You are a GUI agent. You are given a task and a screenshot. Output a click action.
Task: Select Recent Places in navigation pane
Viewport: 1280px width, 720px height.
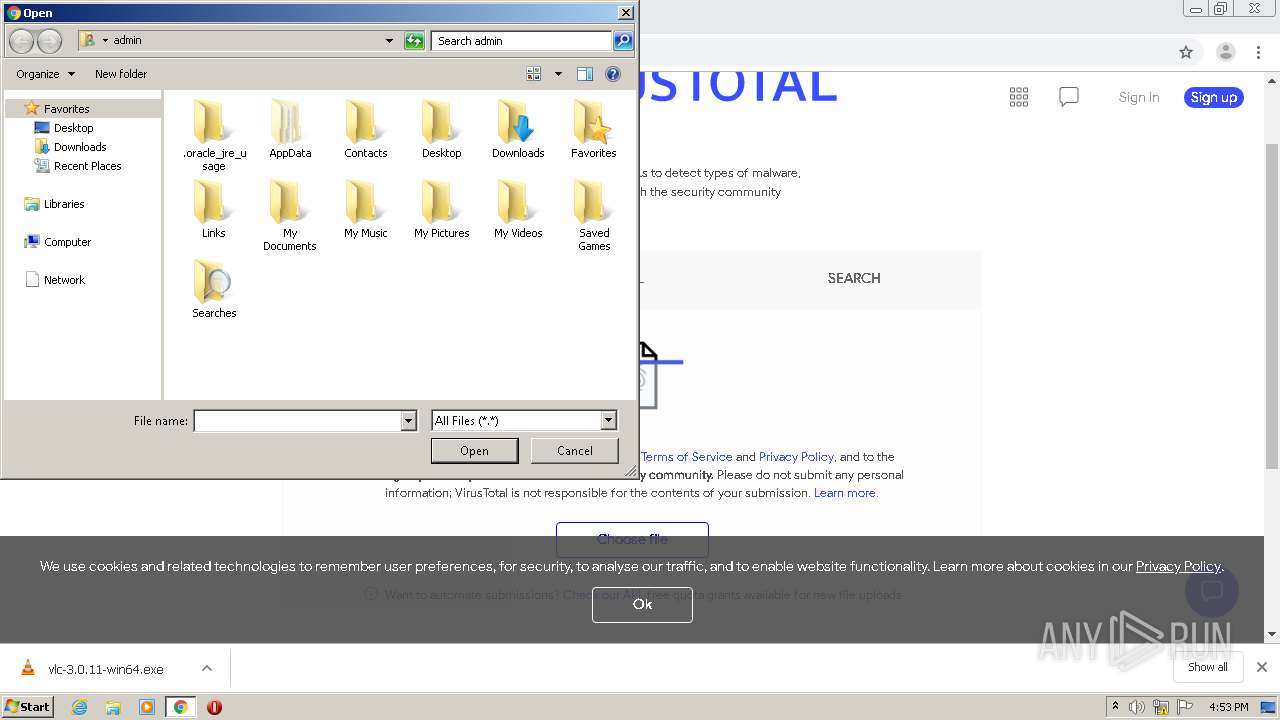87,166
